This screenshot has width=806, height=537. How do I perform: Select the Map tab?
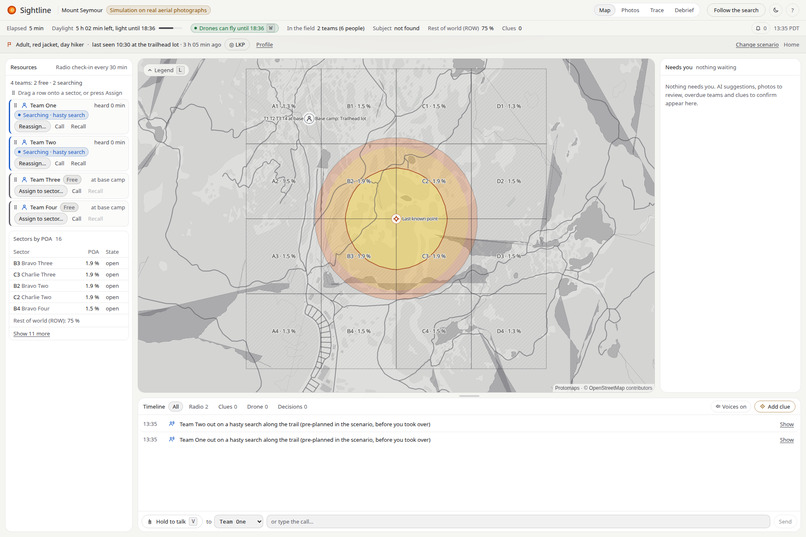(604, 10)
